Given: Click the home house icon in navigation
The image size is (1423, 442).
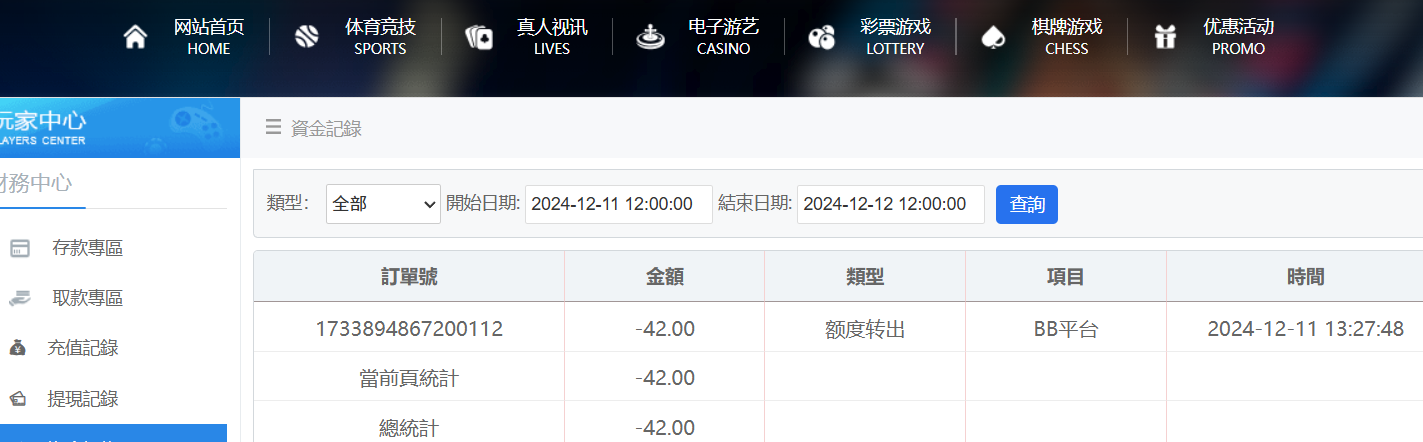Looking at the screenshot, I should [135, 37].
